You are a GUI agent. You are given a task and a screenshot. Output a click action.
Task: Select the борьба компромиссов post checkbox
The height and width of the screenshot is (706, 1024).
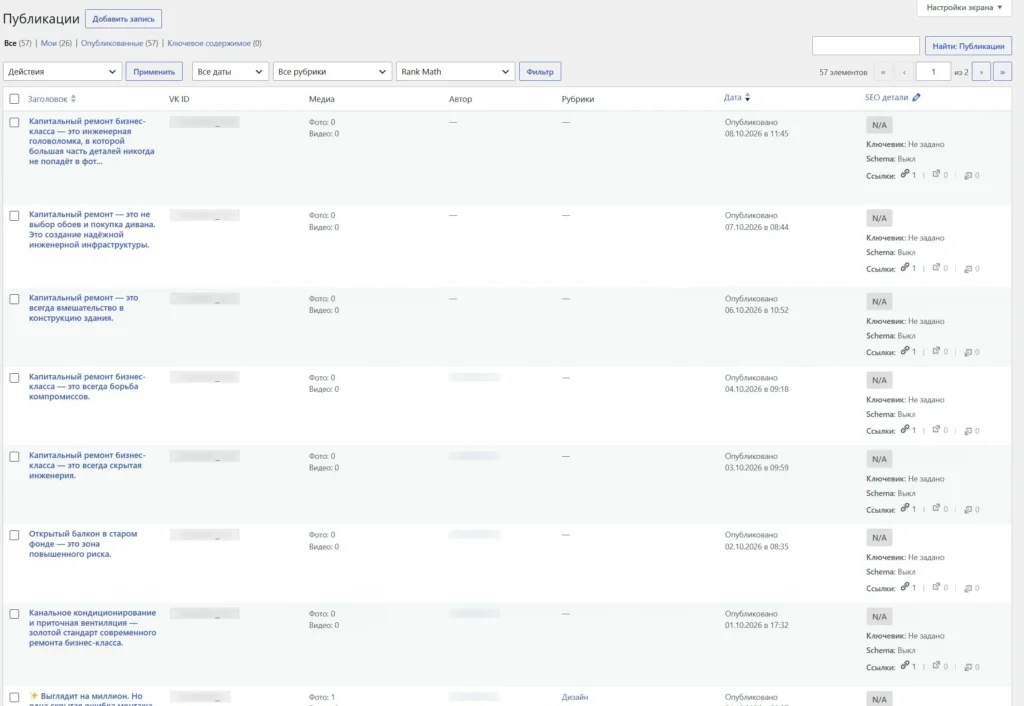(x=14, y=377)
